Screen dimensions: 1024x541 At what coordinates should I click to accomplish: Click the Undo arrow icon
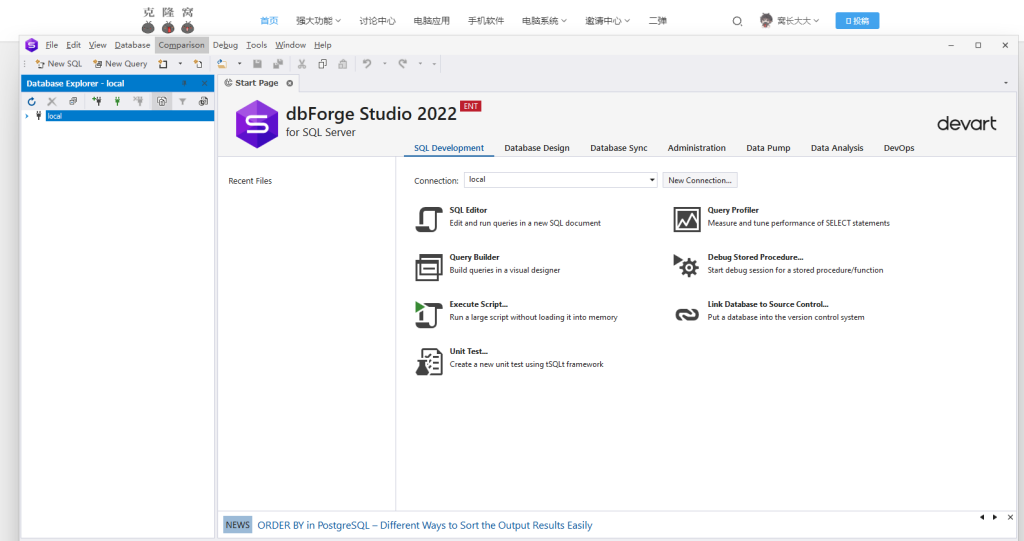pos(367,64)
